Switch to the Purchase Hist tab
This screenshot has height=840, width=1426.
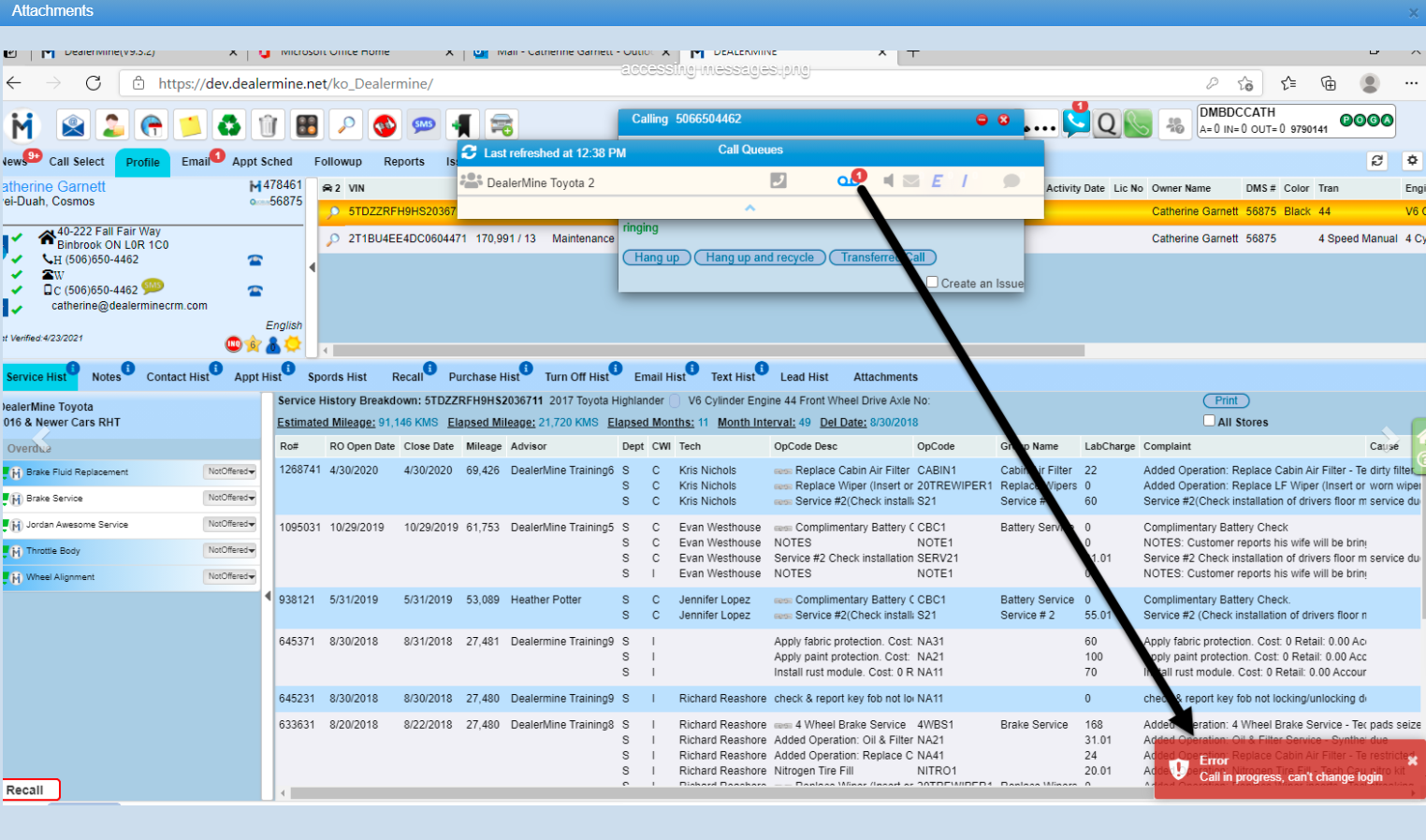tap(483, 377)
